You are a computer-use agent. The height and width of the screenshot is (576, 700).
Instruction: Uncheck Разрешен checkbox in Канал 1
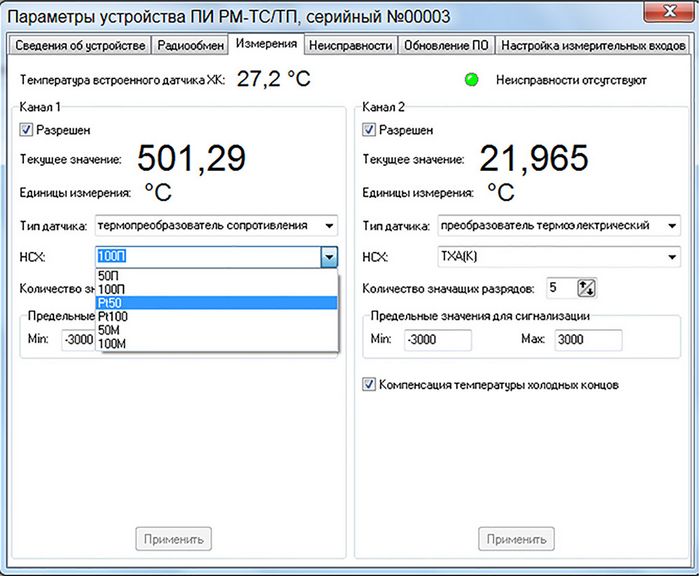pos(27,129)
